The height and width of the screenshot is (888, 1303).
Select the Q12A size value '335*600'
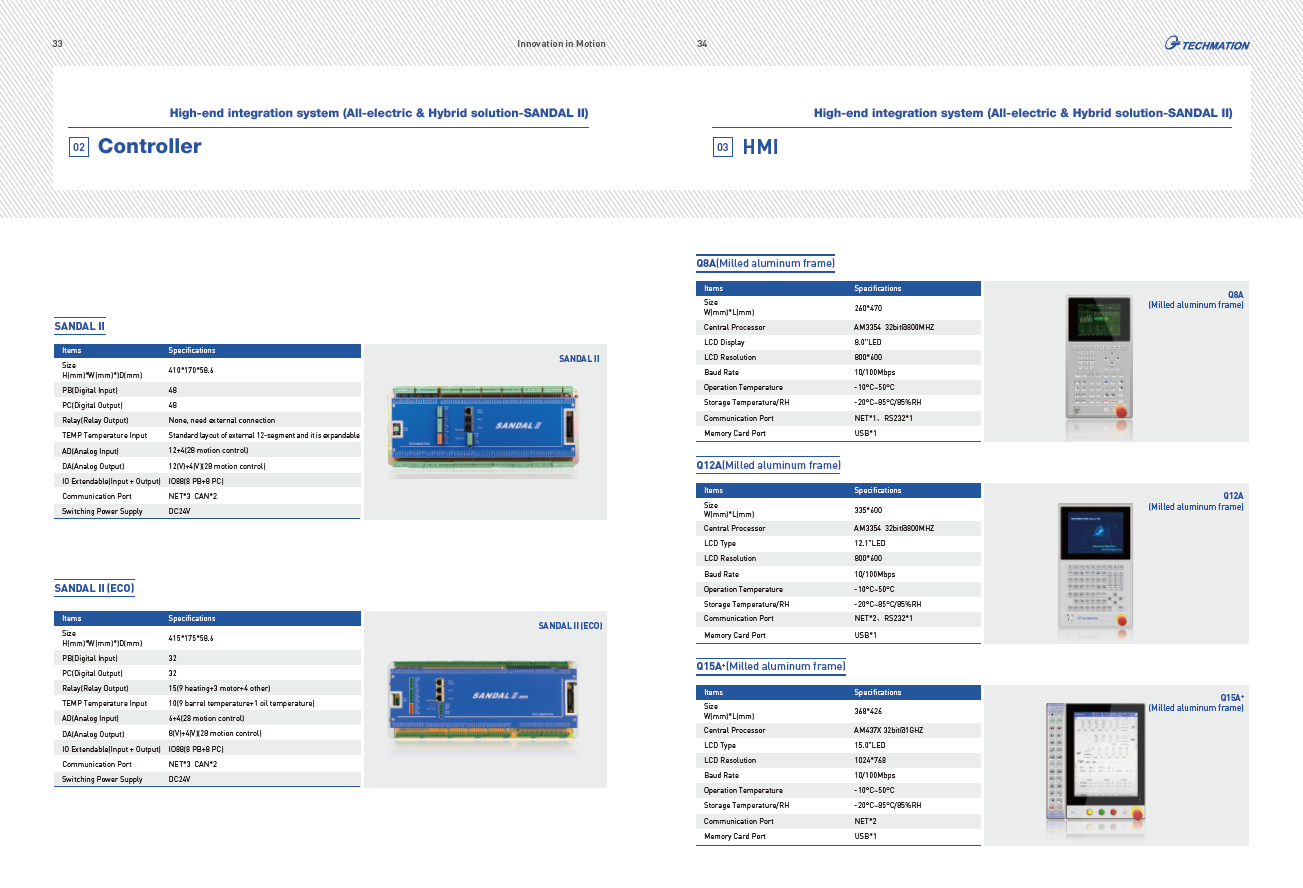click(868, 510)
